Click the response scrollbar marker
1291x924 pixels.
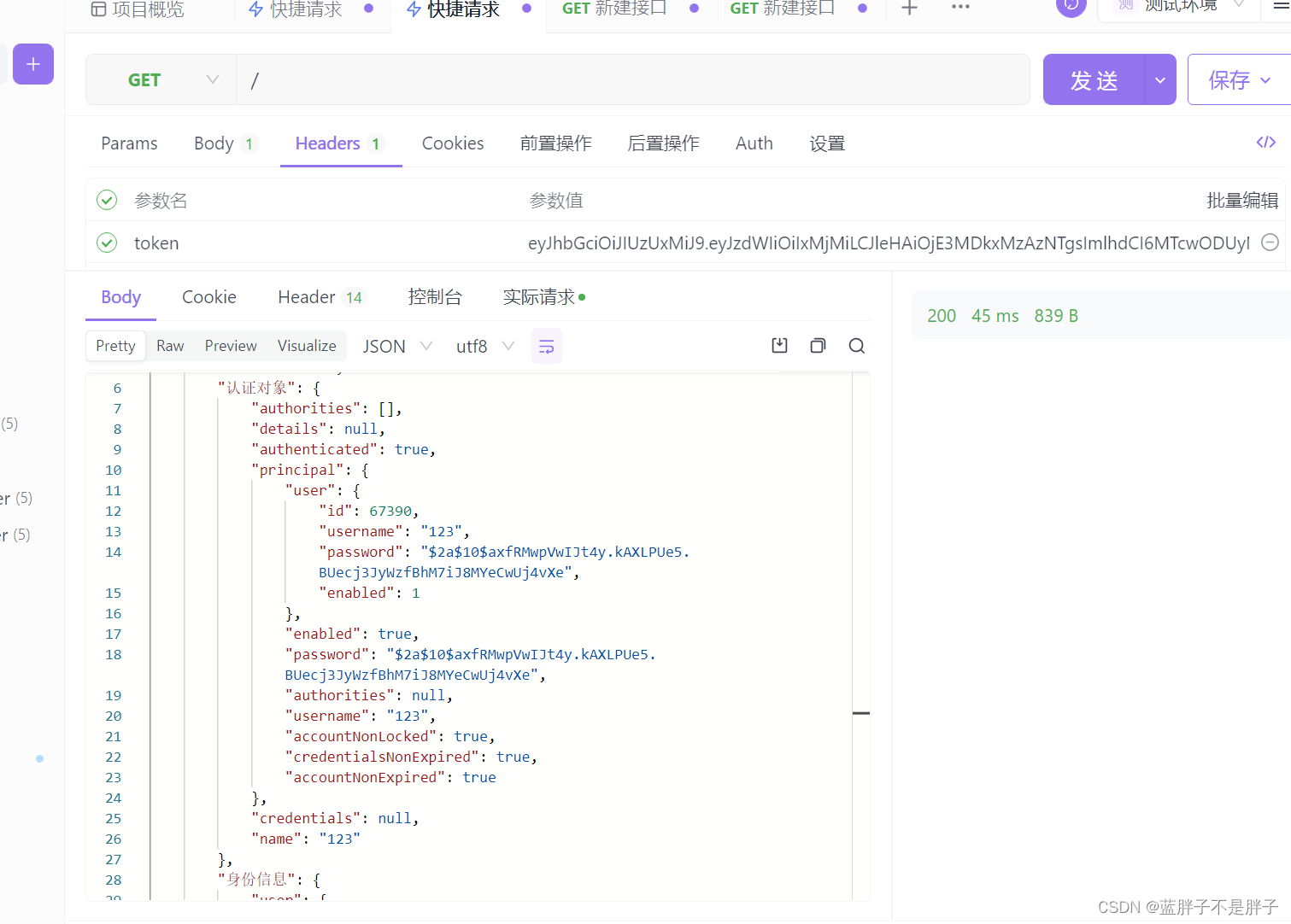point(861,712)
